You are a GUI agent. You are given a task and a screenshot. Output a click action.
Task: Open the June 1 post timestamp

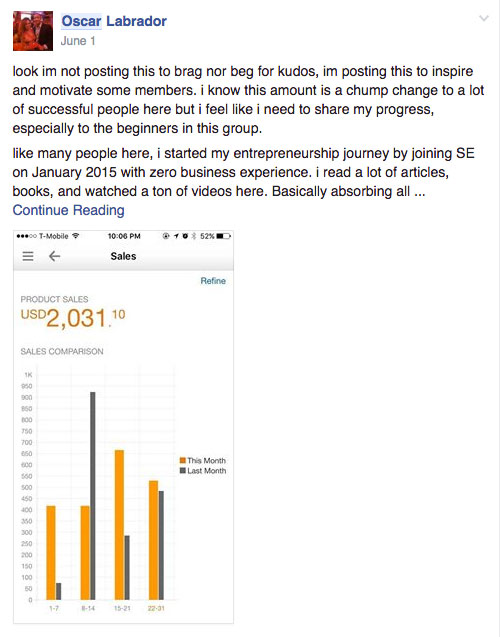pyautogui.click(x=78, y=41)
